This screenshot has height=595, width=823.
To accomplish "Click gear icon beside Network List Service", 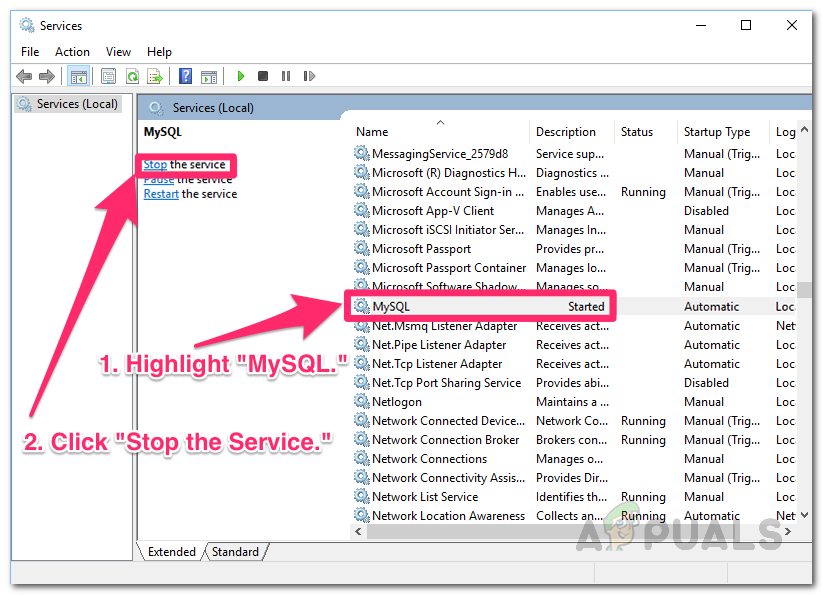I will [x=361, y=496].
